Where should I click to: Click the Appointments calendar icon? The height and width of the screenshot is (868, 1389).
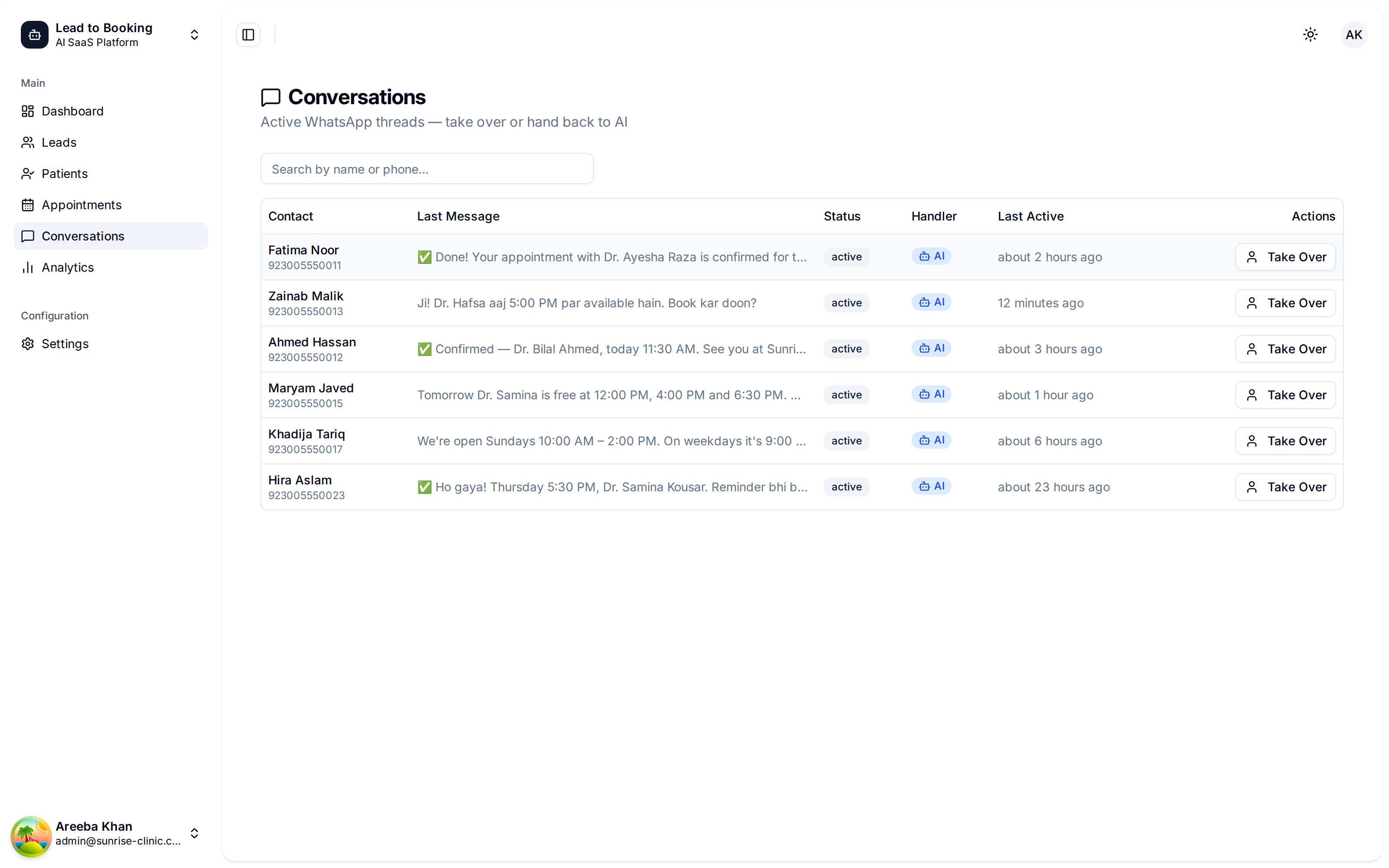point(27,205)
